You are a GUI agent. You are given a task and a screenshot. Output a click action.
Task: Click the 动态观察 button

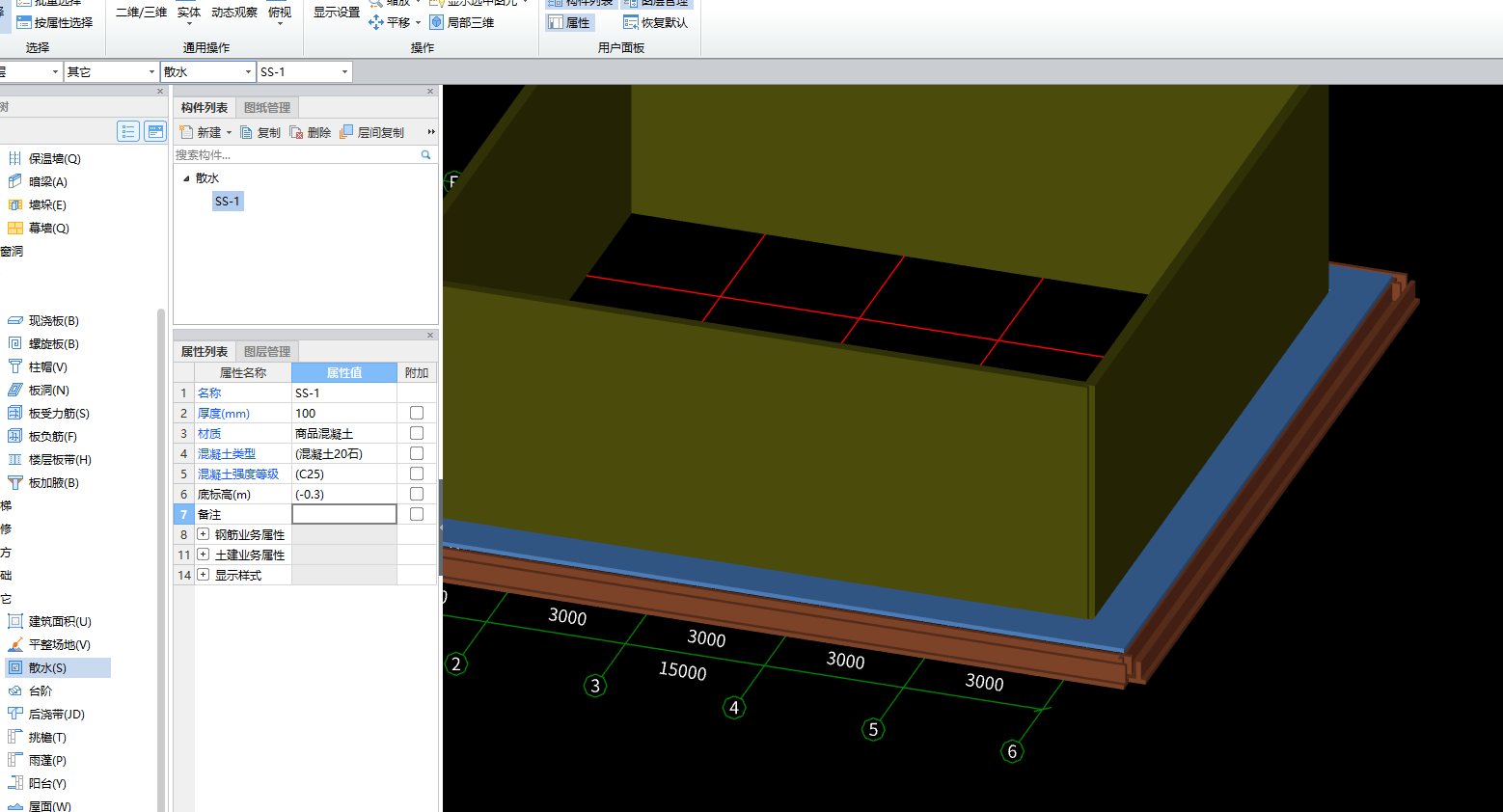click(x=234, y=12)
